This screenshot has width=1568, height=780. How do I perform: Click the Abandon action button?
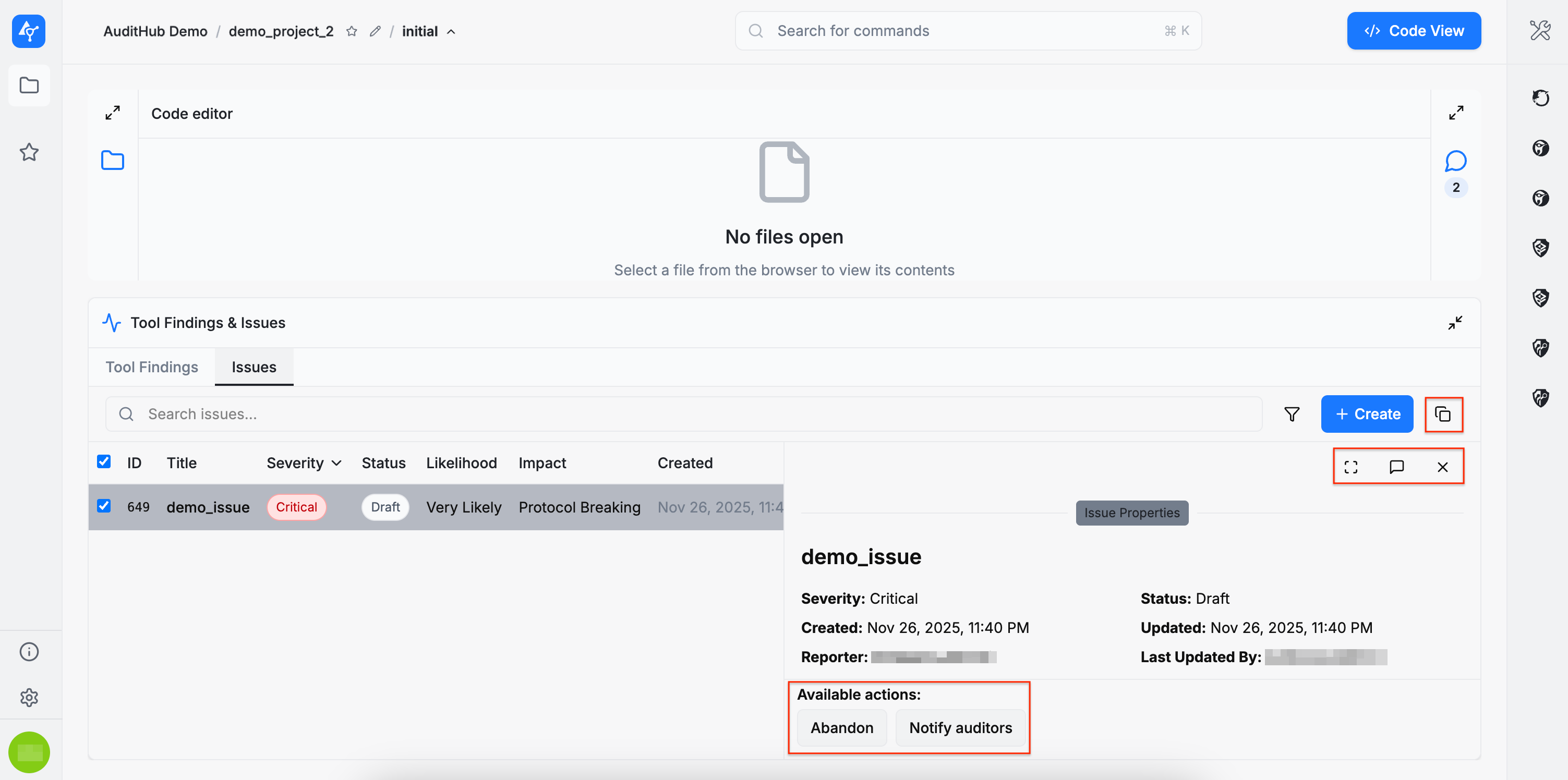(841, 727)
